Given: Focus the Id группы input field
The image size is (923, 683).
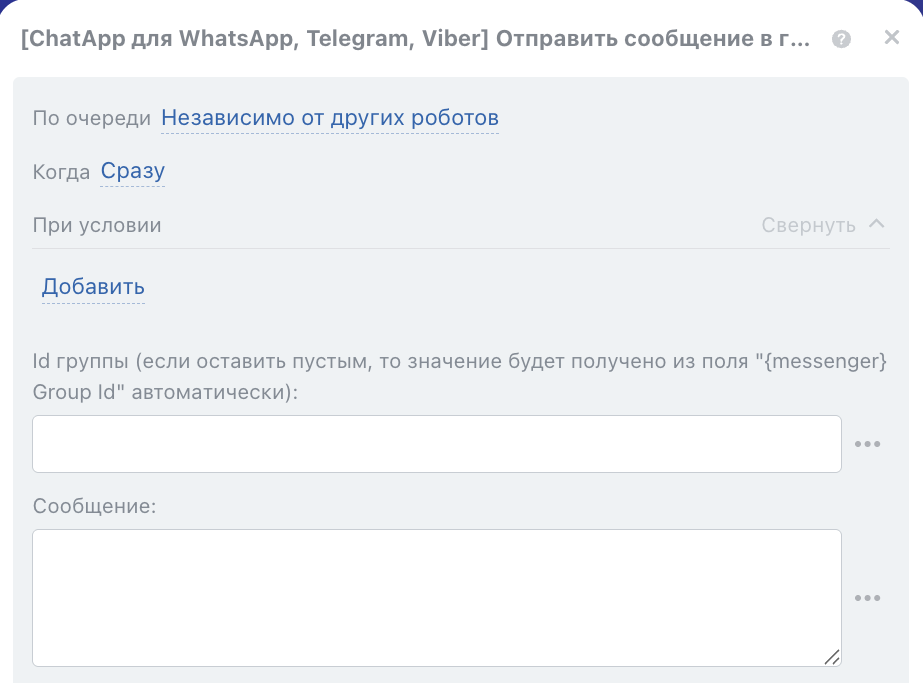Looking at the screenshot, I should [x=436, y=444].
